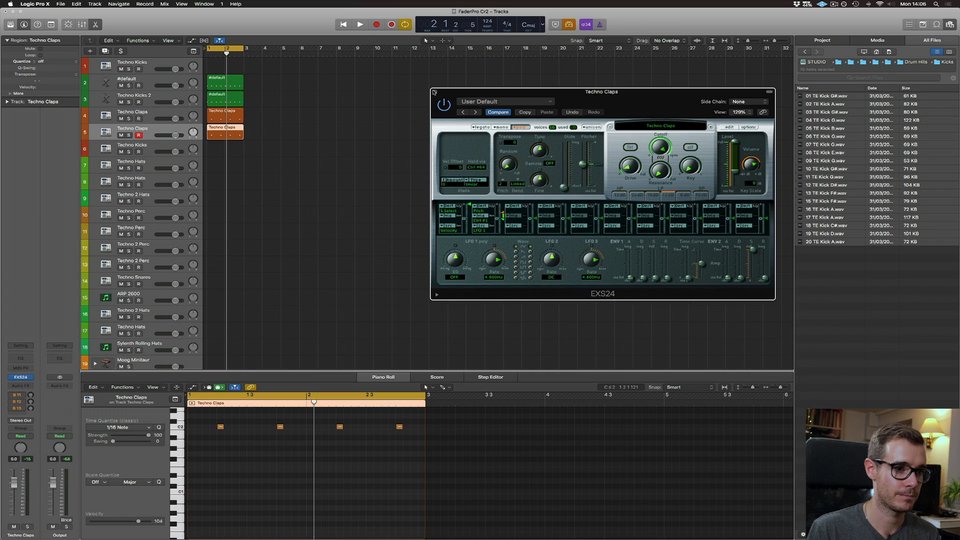This screenshot has height=540, width=960.
Task: Click the Compare button in EXS24
Action: click(498, 112)
